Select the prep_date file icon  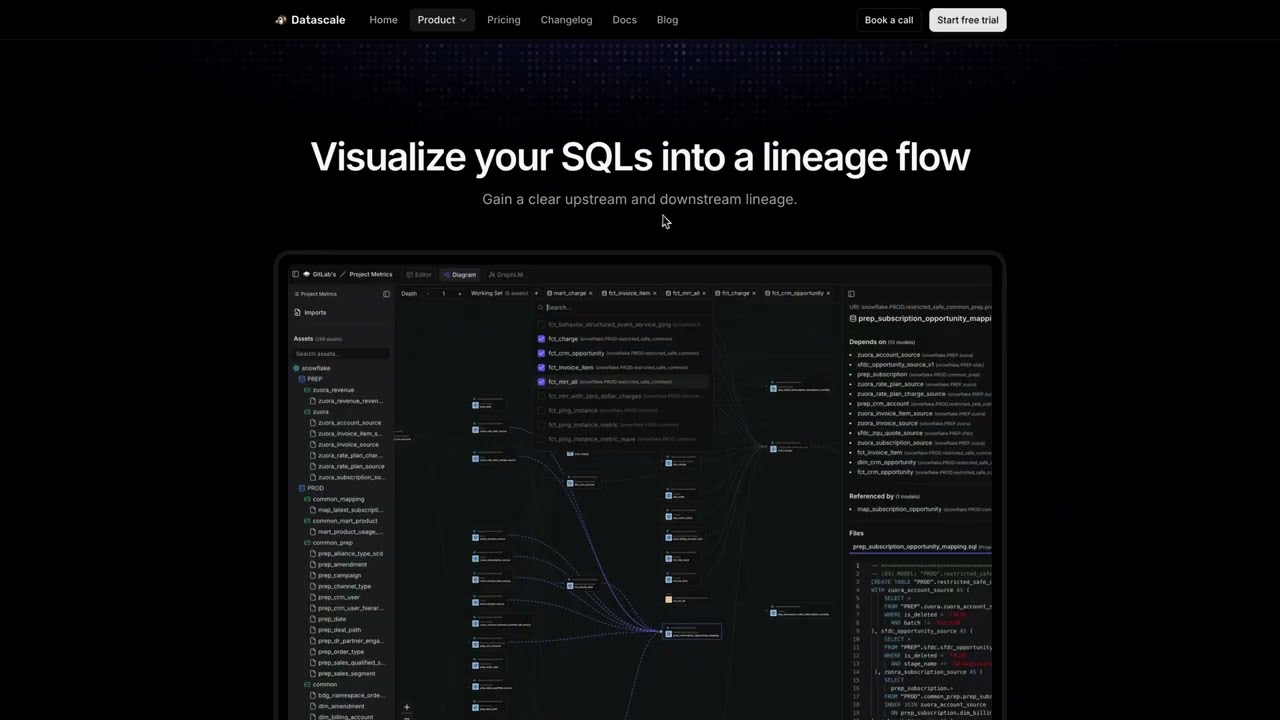point(313,619)
